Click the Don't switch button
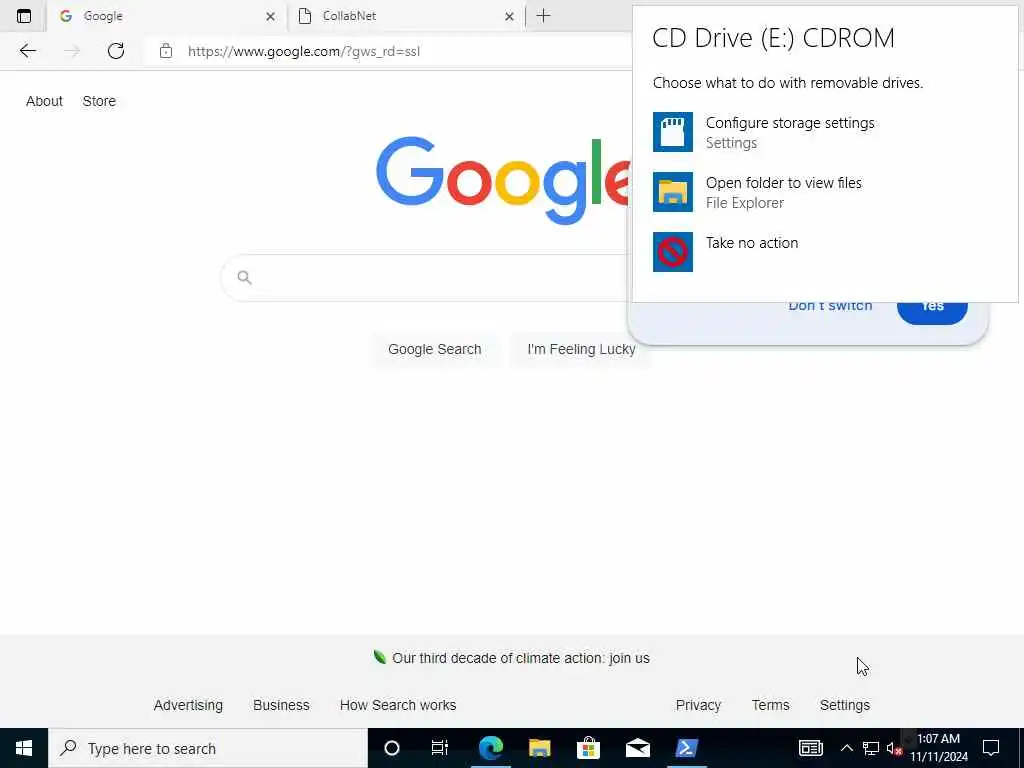The image size is (1024, 768). [830, 306]
